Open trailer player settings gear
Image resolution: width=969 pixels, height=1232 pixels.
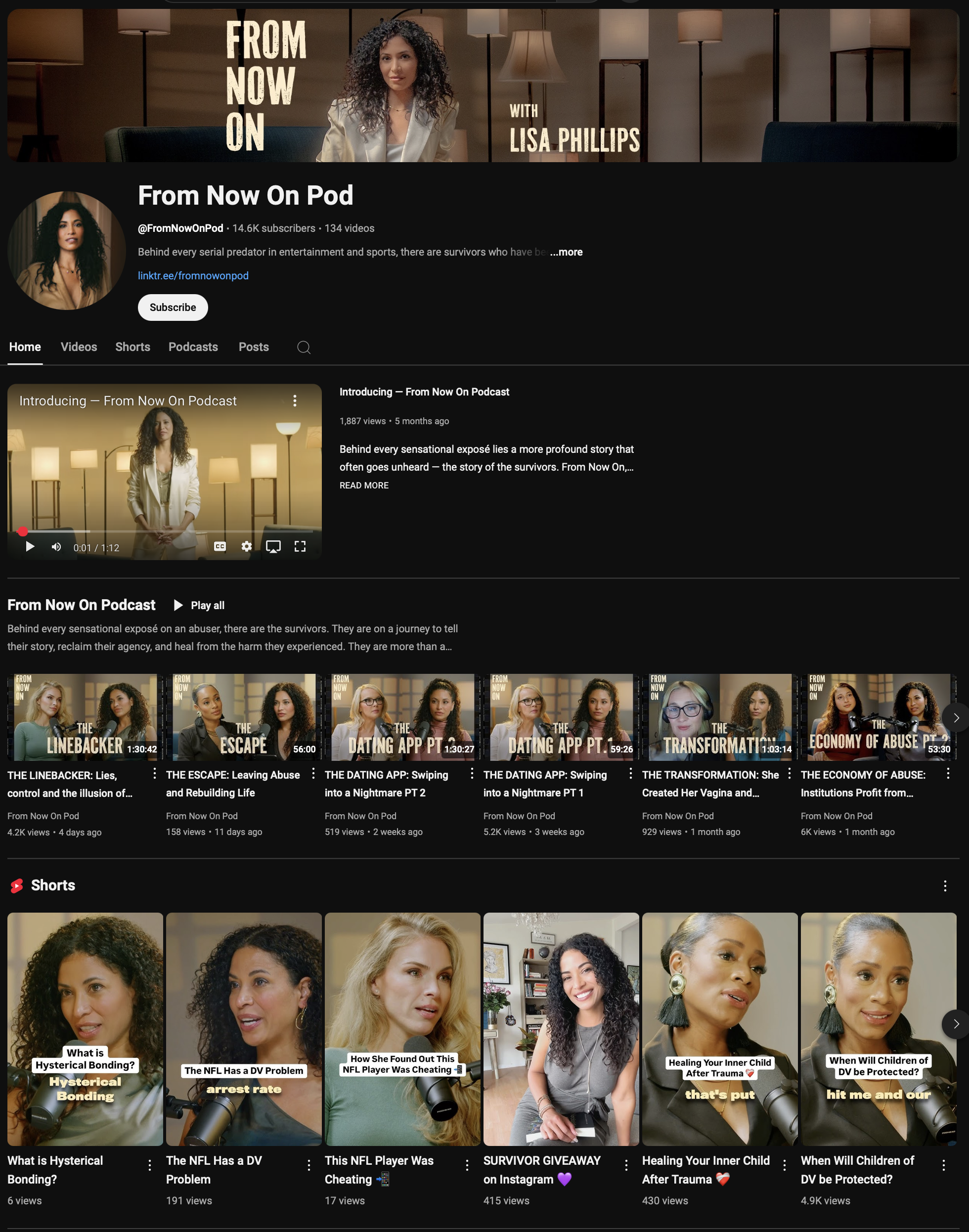246,546
